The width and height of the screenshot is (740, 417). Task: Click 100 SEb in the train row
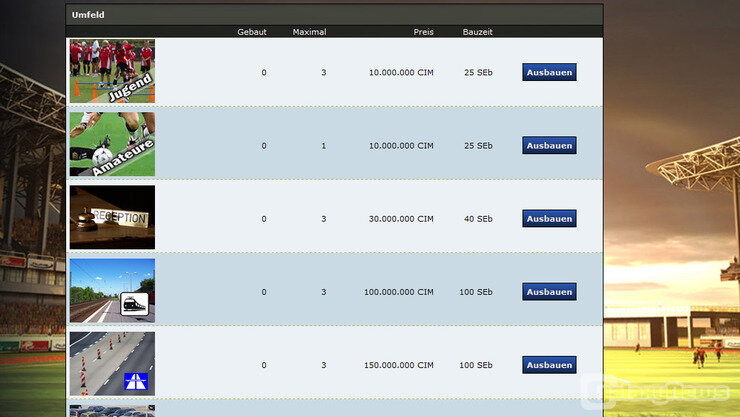(x=476, y=292)
